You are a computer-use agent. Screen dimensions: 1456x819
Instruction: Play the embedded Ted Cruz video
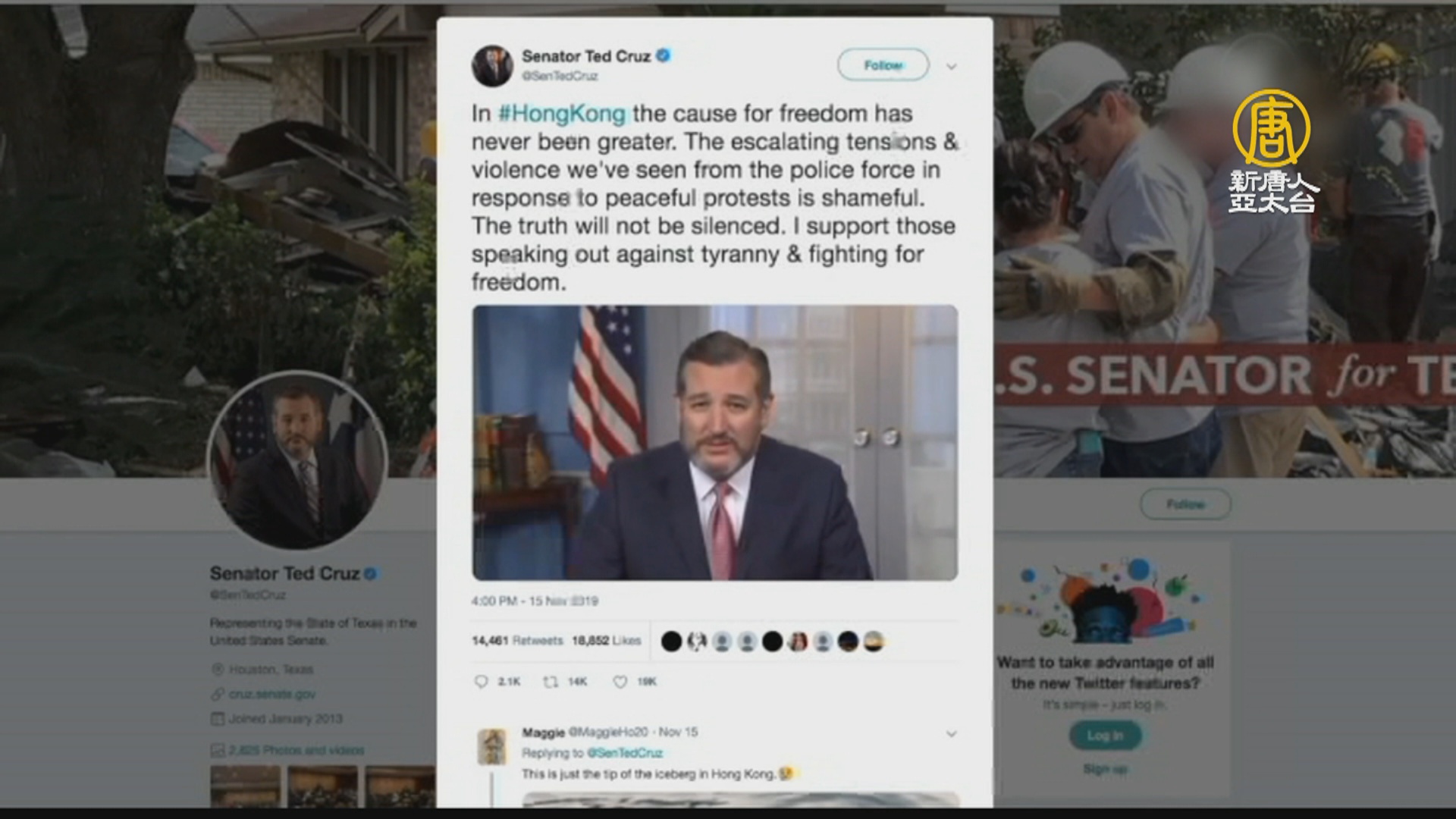715,443
